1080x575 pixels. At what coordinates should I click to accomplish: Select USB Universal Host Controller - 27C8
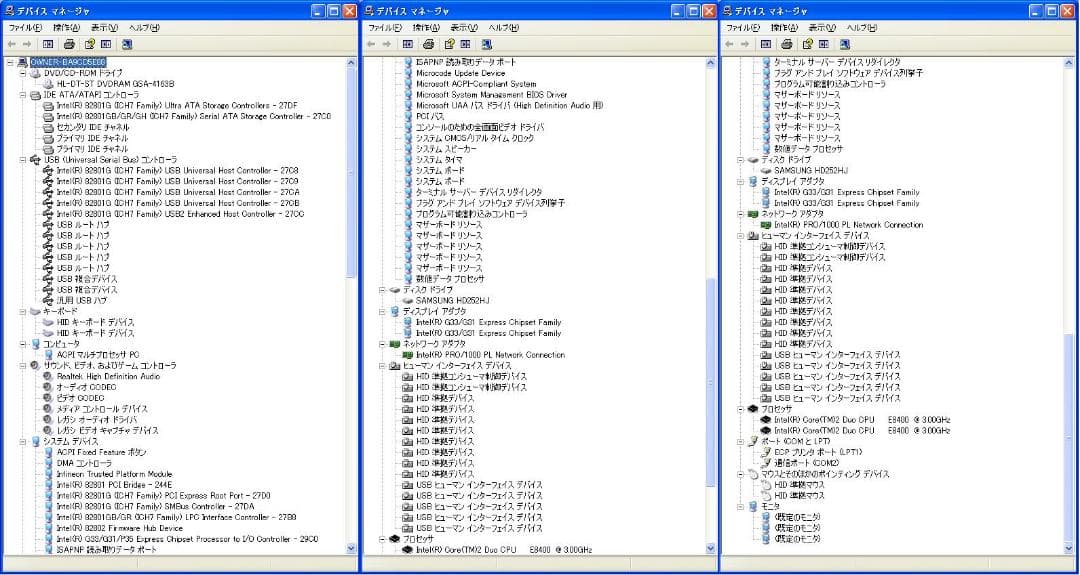(x=177, y=170)
